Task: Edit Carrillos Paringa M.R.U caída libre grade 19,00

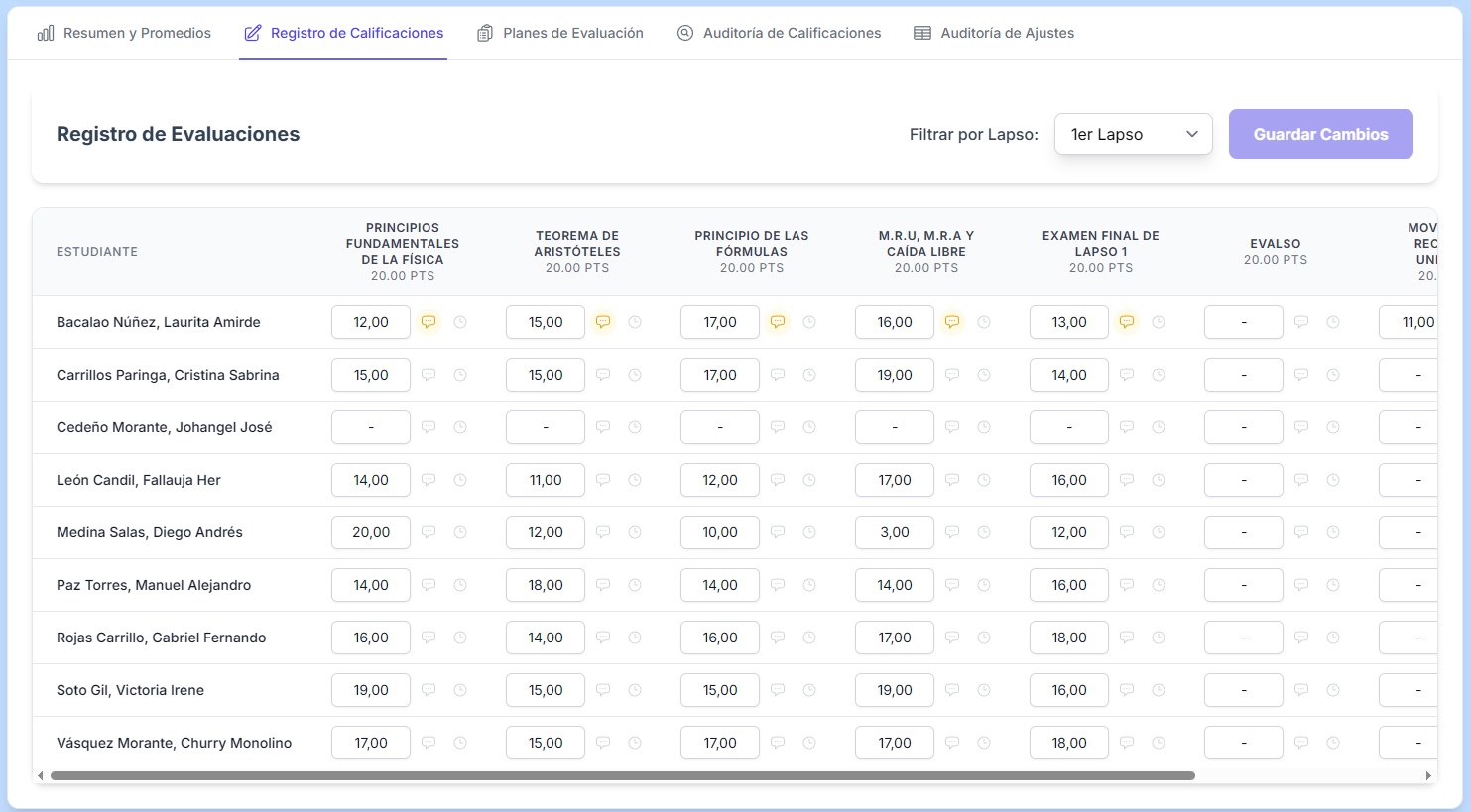Action: tap(895, 375)
